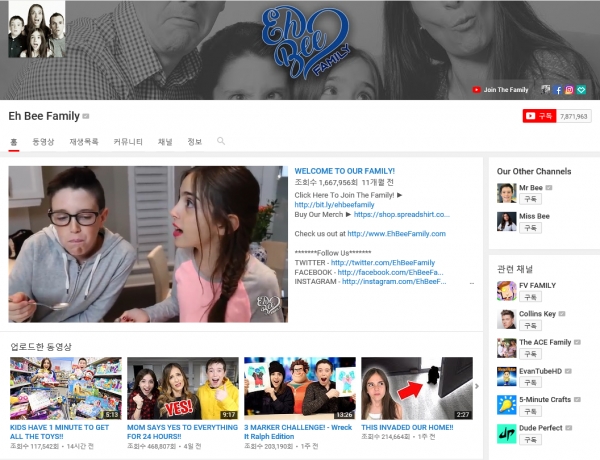Open 업로드한 동영상 section heading
The image size is (600, 460).
click(41, 347)
